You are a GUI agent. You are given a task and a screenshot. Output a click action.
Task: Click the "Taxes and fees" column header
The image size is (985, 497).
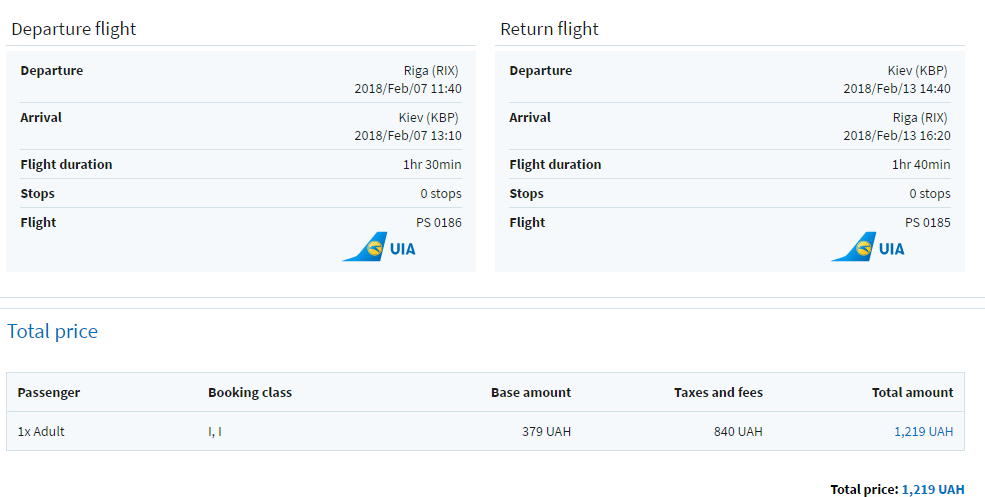pyautogui.click(x=718, y=393)
